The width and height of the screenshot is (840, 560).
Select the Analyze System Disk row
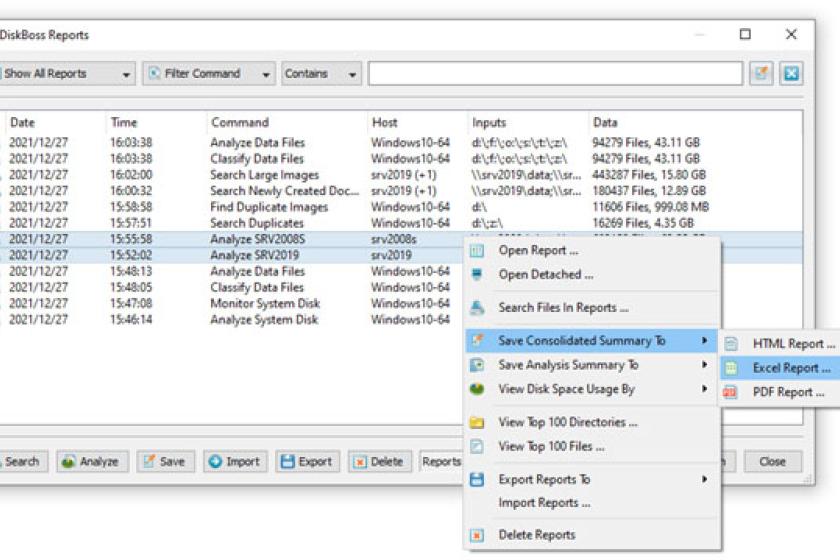click(x=232, y=319)
